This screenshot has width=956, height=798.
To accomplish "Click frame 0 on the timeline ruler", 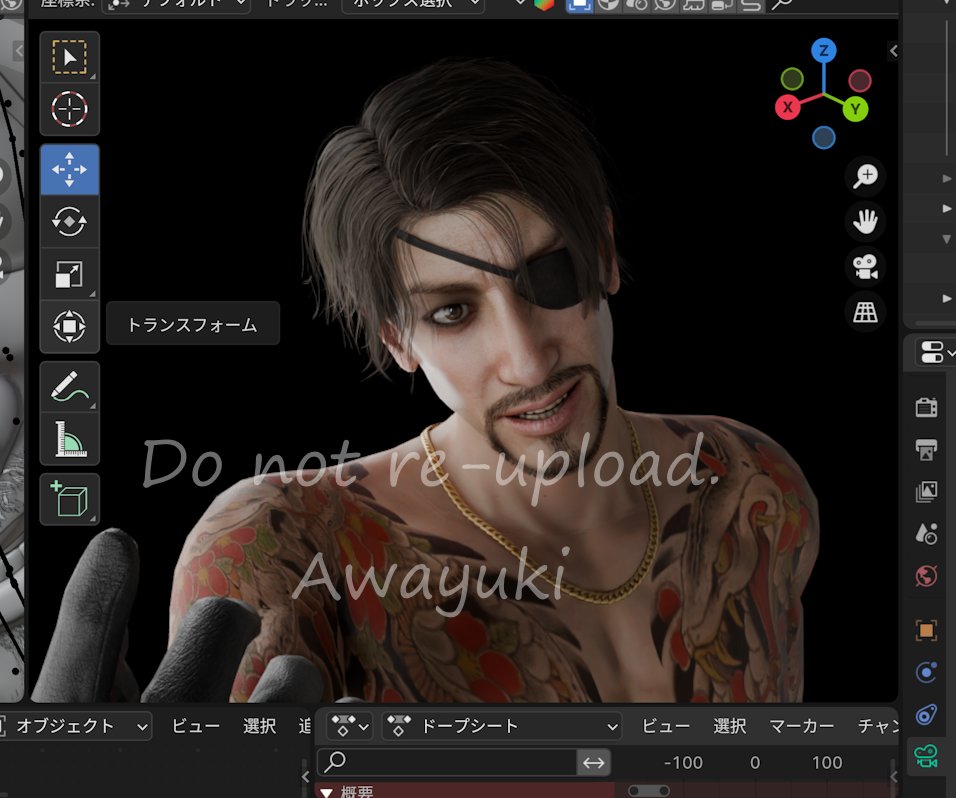I will tap(755, 763).
